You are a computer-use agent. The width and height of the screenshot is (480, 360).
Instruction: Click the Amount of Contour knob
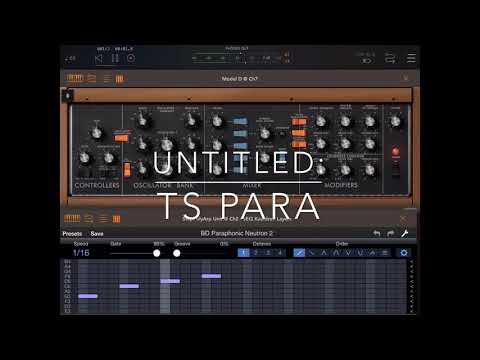[370, 121]
